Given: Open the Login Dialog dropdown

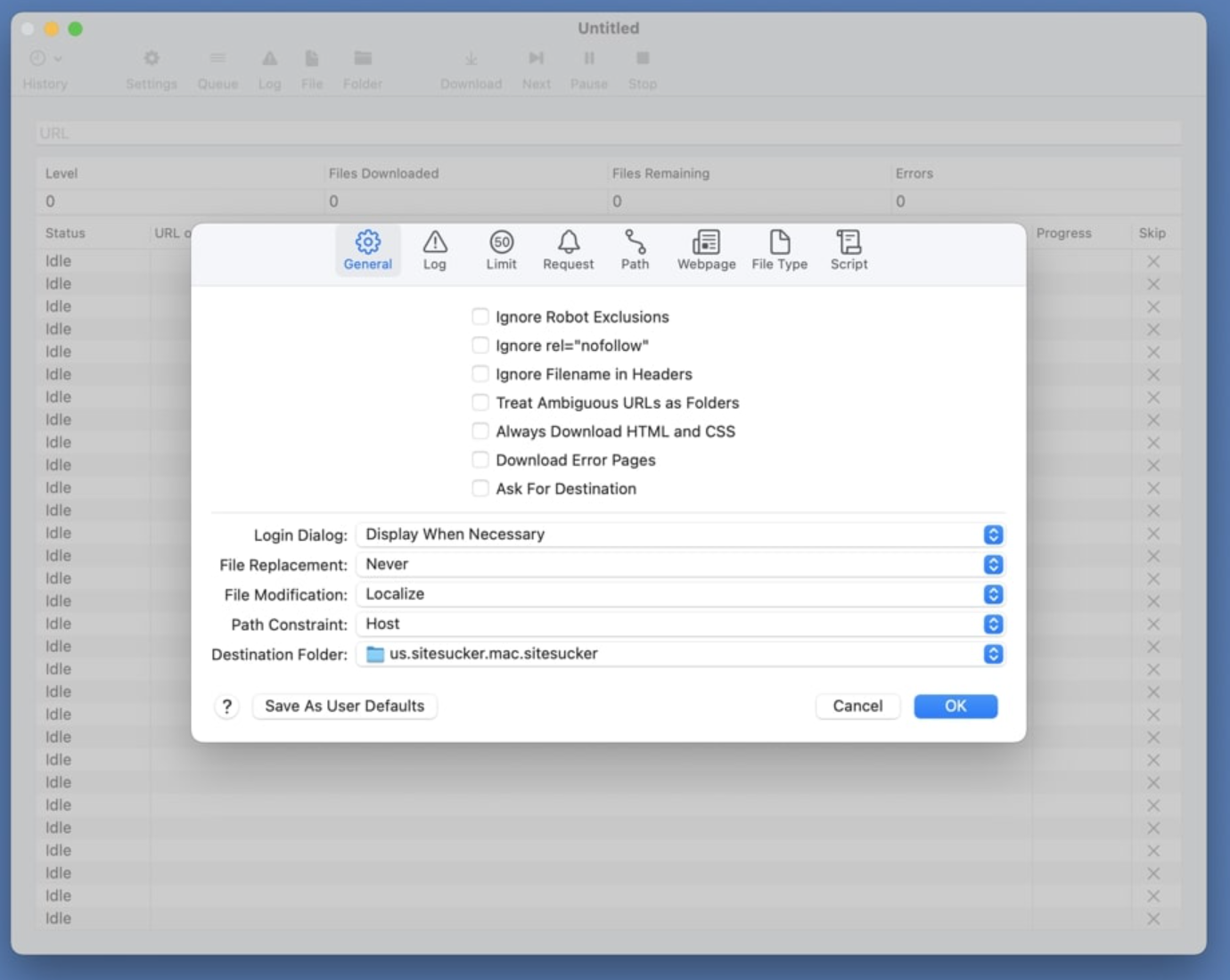Looking at the screenshot, I should (x=680, y=535).
